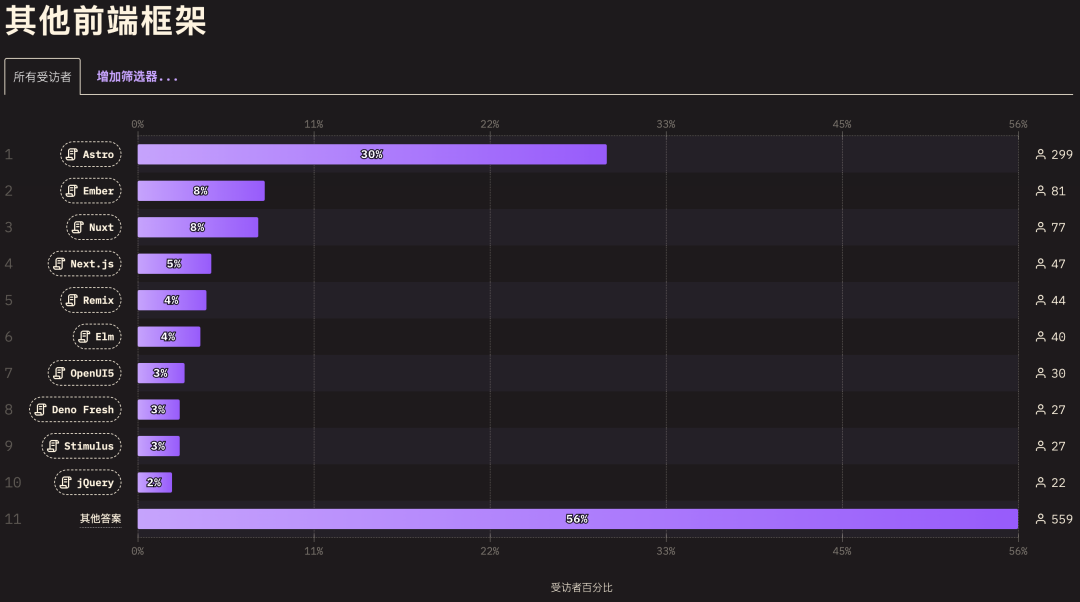
Task: Click the Next.js 5% bar
Action: click(174, 264)
